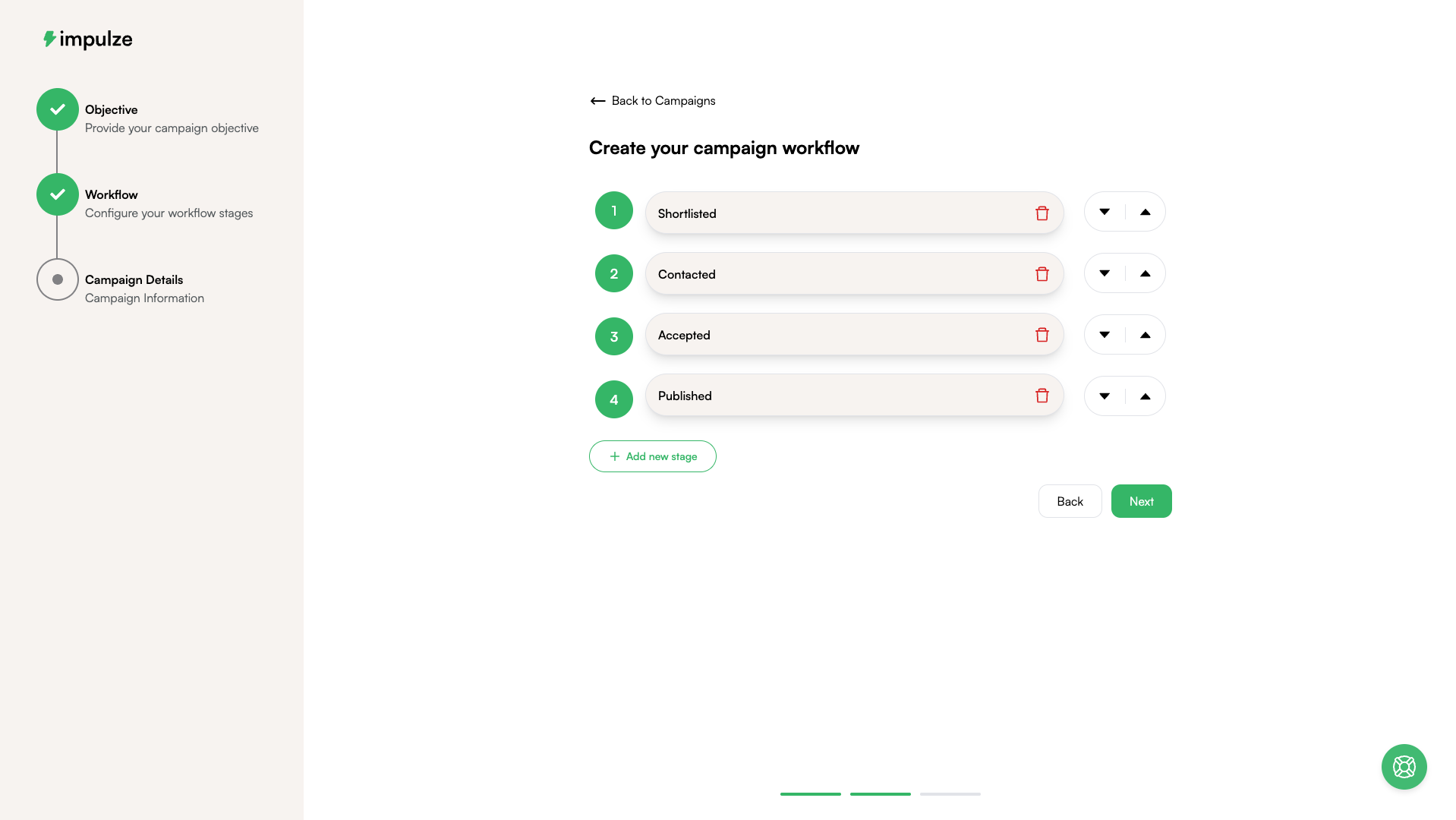The width and height of the screenshot is (1456, 820).
Task: Open the help widget at bottom right
Action: (1404, 767)
